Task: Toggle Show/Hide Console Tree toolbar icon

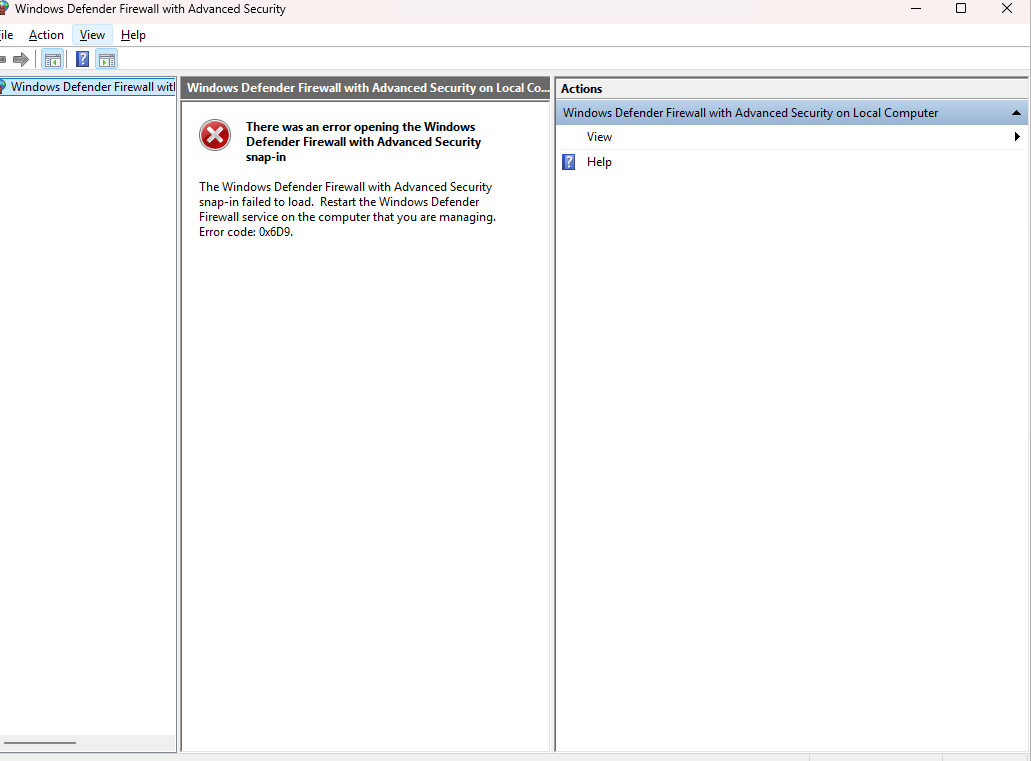Action: point(53,60)
